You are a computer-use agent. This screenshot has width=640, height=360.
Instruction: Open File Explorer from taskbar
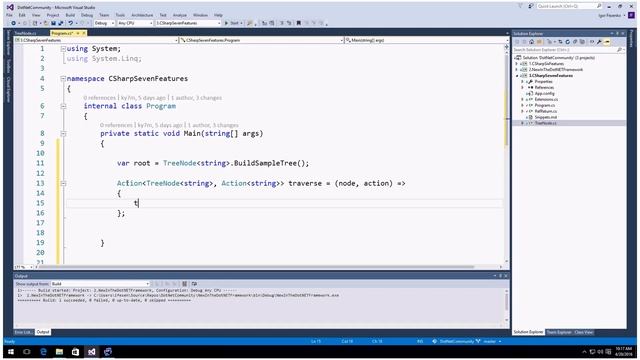pos(59,351)
